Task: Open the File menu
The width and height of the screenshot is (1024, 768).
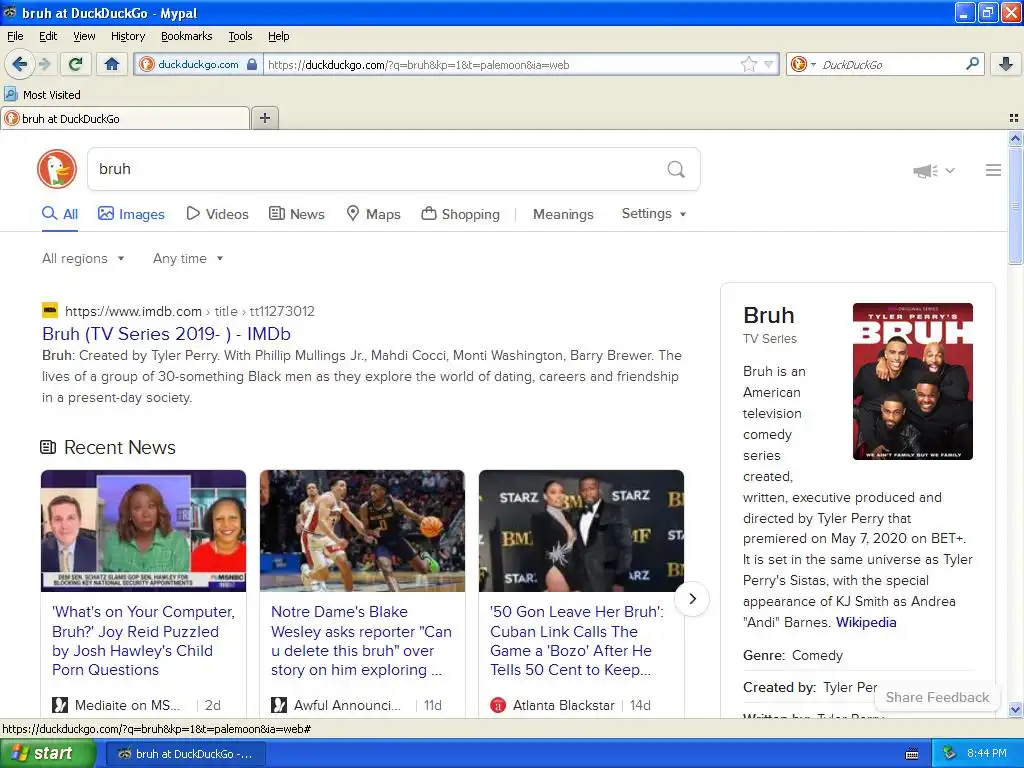Action: 15,36
